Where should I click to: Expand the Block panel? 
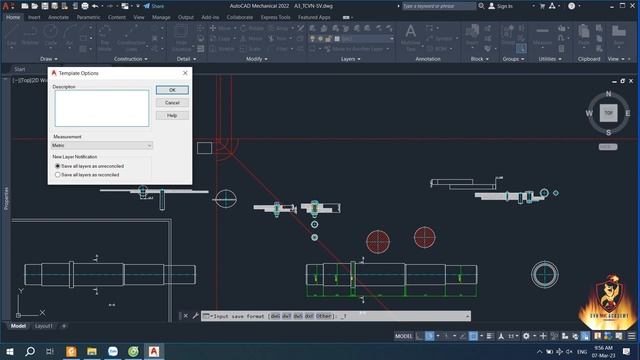pyautogui.click(x=480, y=59)
